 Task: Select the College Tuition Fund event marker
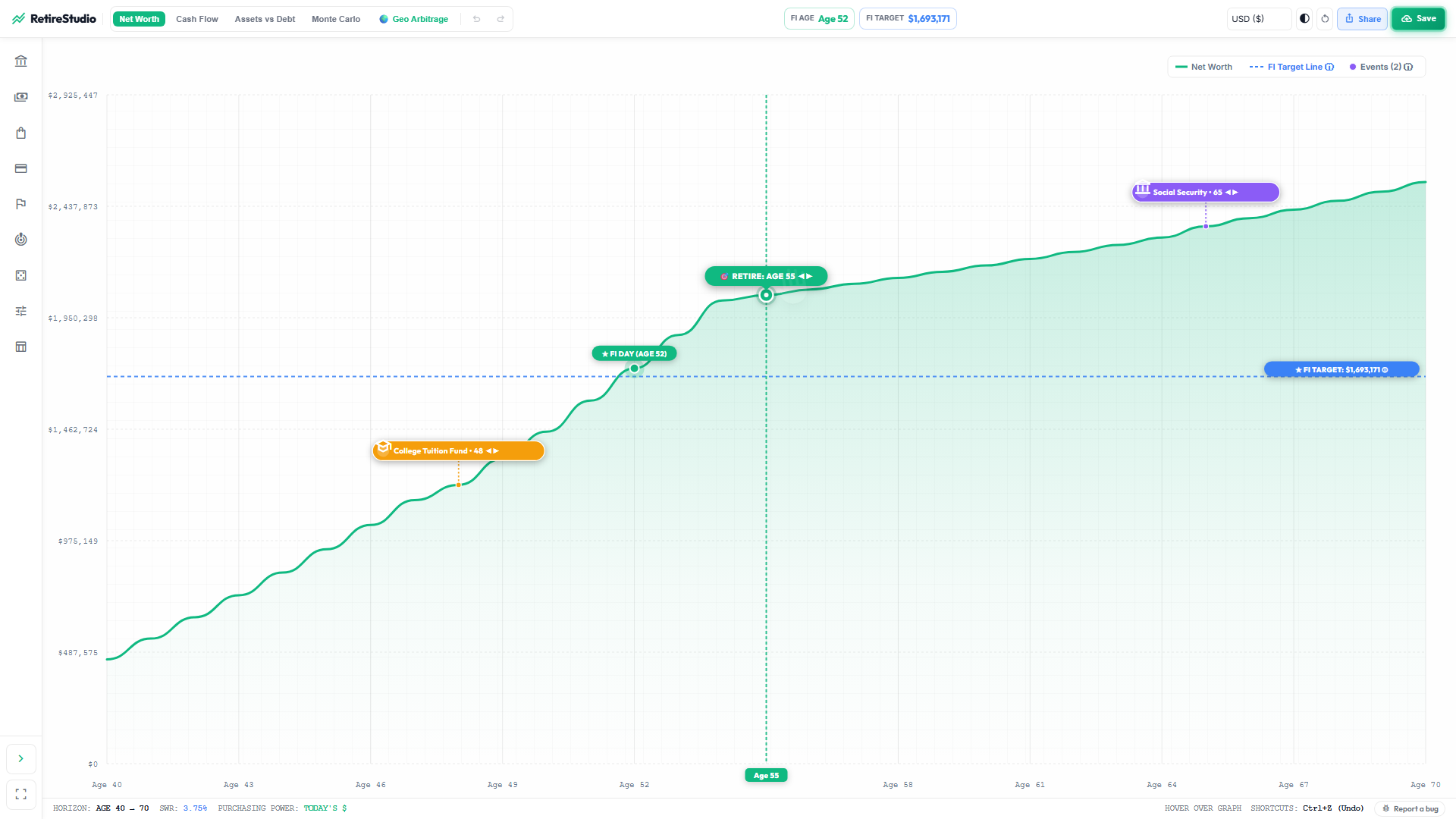pos(458,450)
